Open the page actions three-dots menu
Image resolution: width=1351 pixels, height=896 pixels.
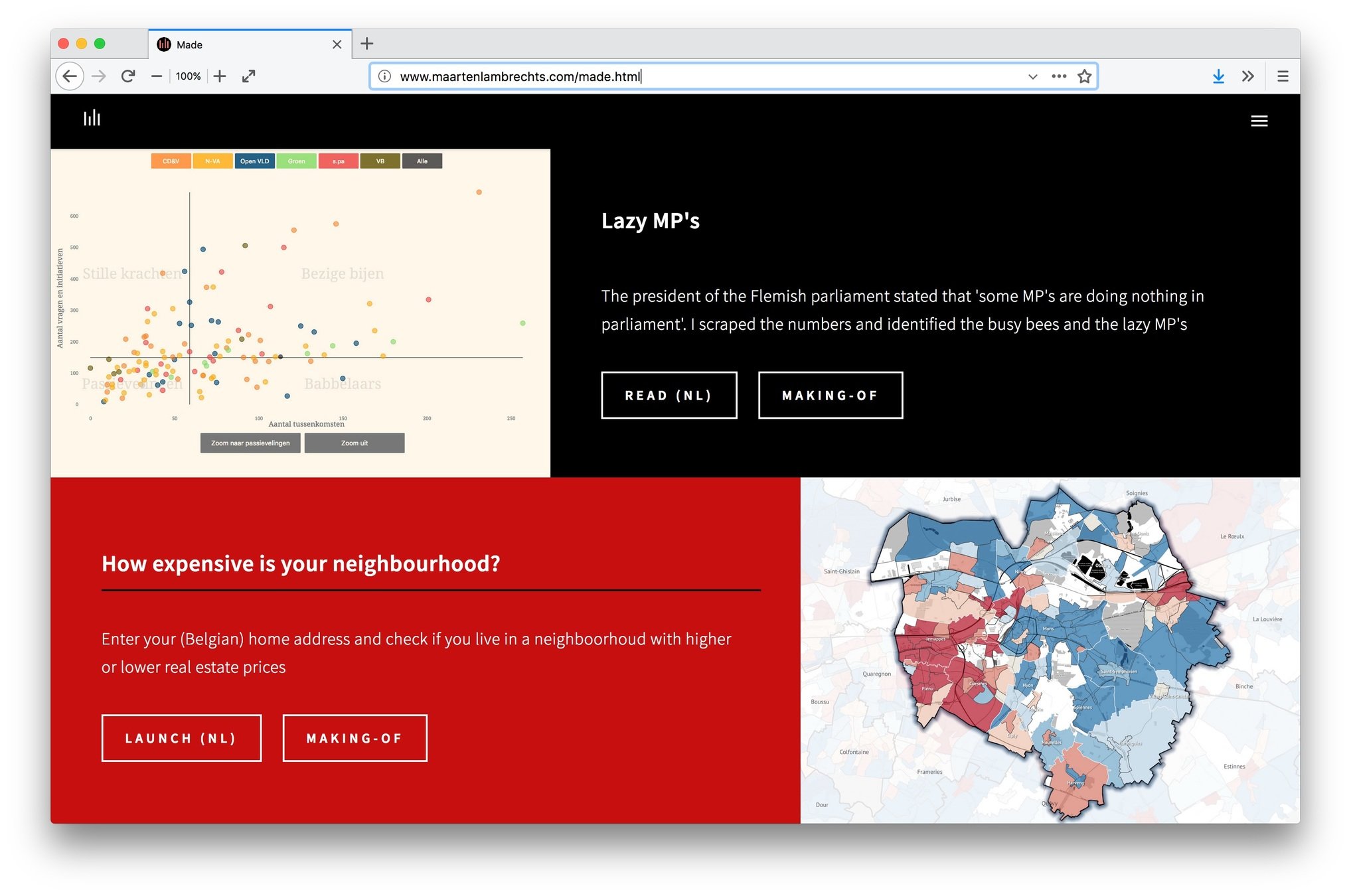[x=1059, y=76]
